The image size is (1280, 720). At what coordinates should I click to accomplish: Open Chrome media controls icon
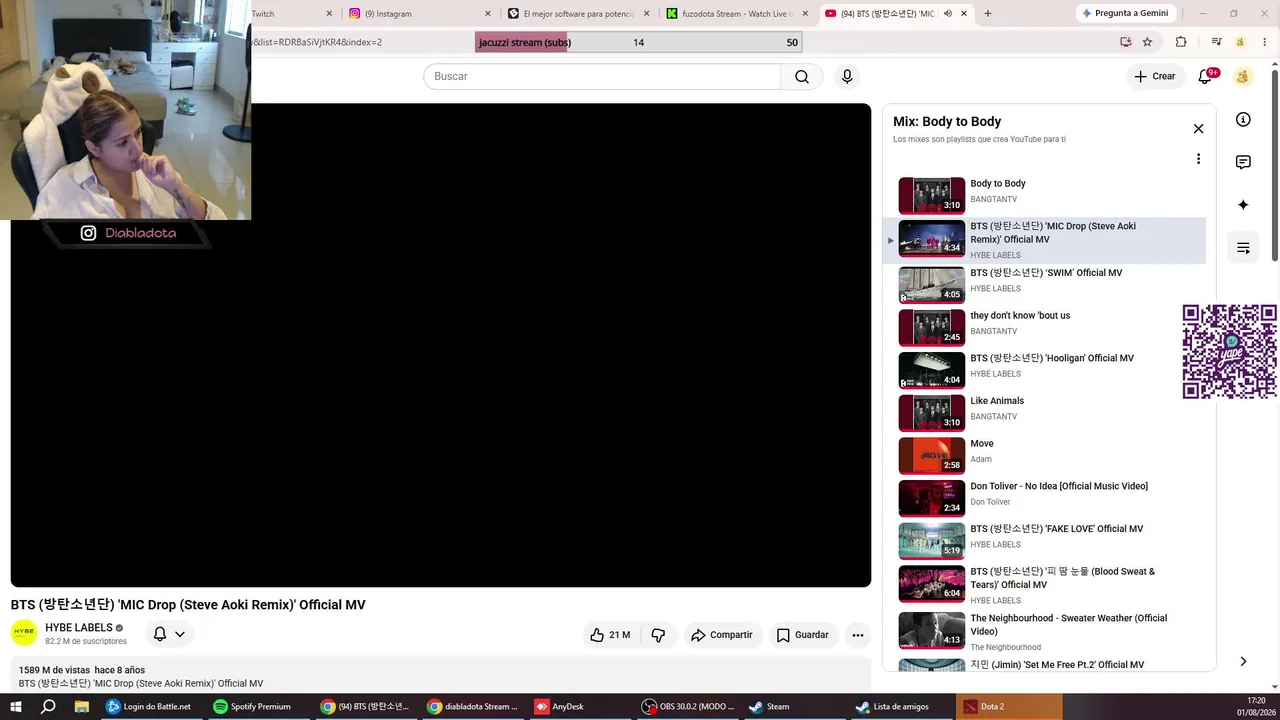click(x=1216, y=42)
